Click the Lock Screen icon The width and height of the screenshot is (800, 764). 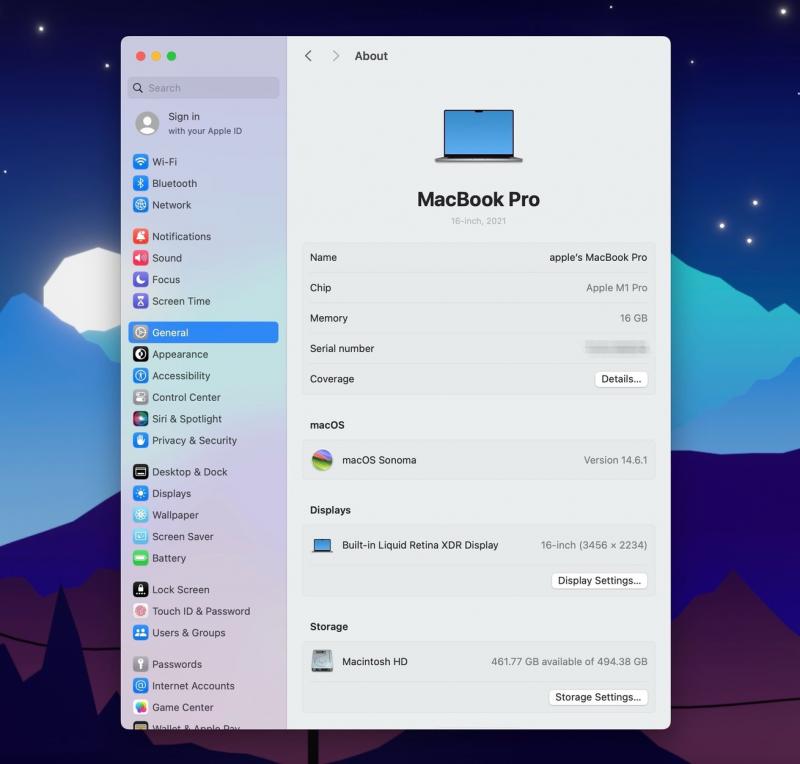(140, 589)
